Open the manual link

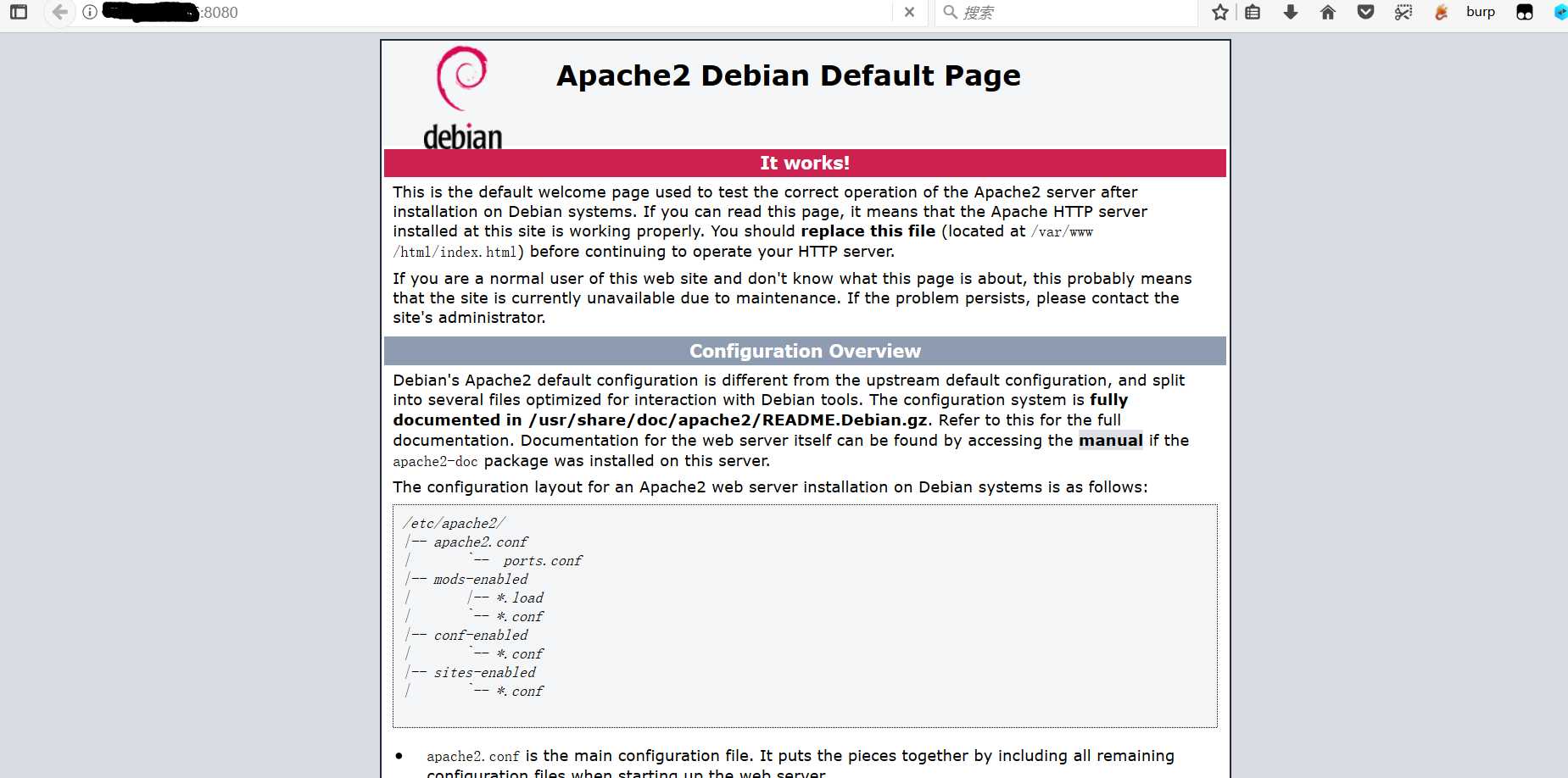(1110, 441)
